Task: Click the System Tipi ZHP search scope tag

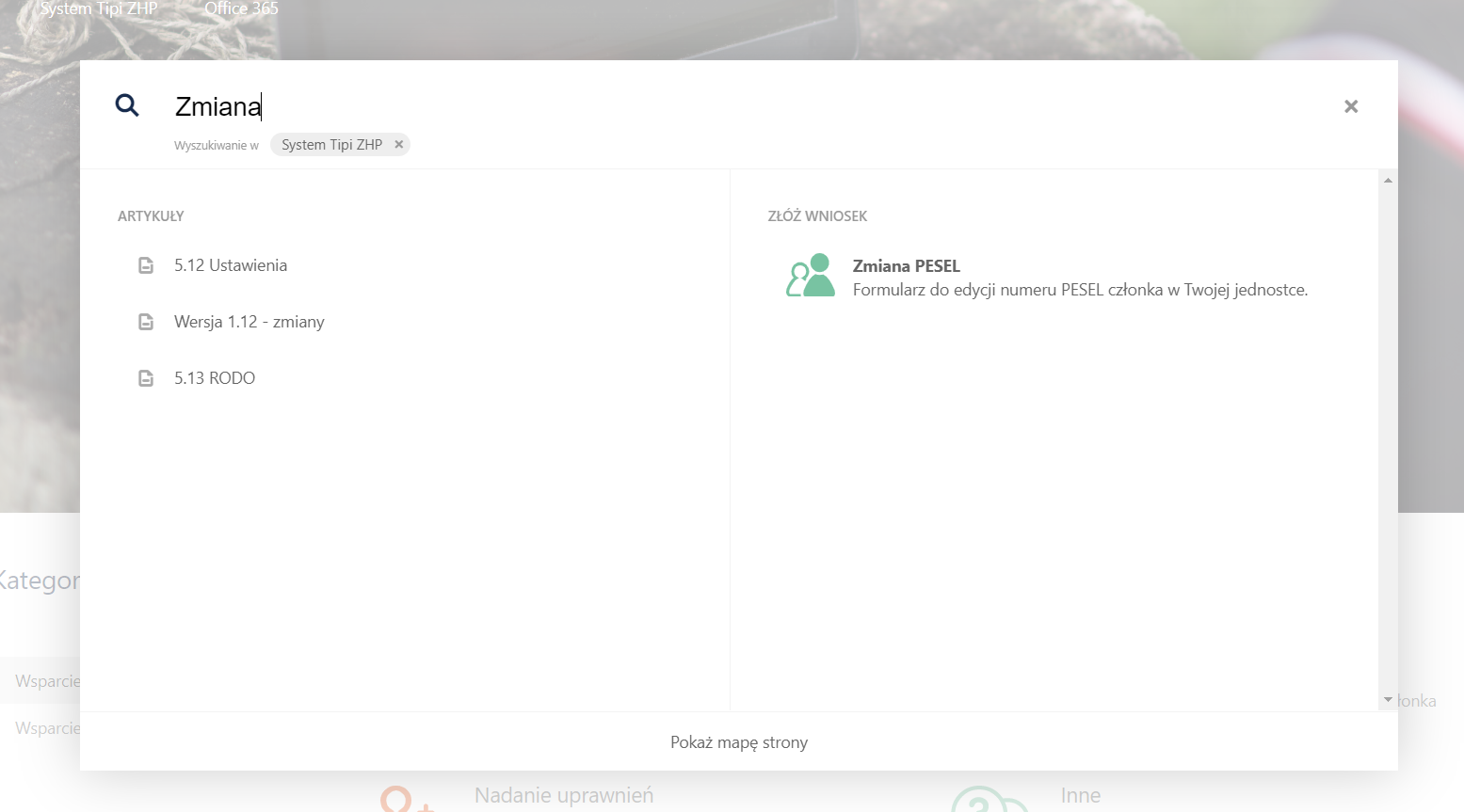Action: pos(331,145)
